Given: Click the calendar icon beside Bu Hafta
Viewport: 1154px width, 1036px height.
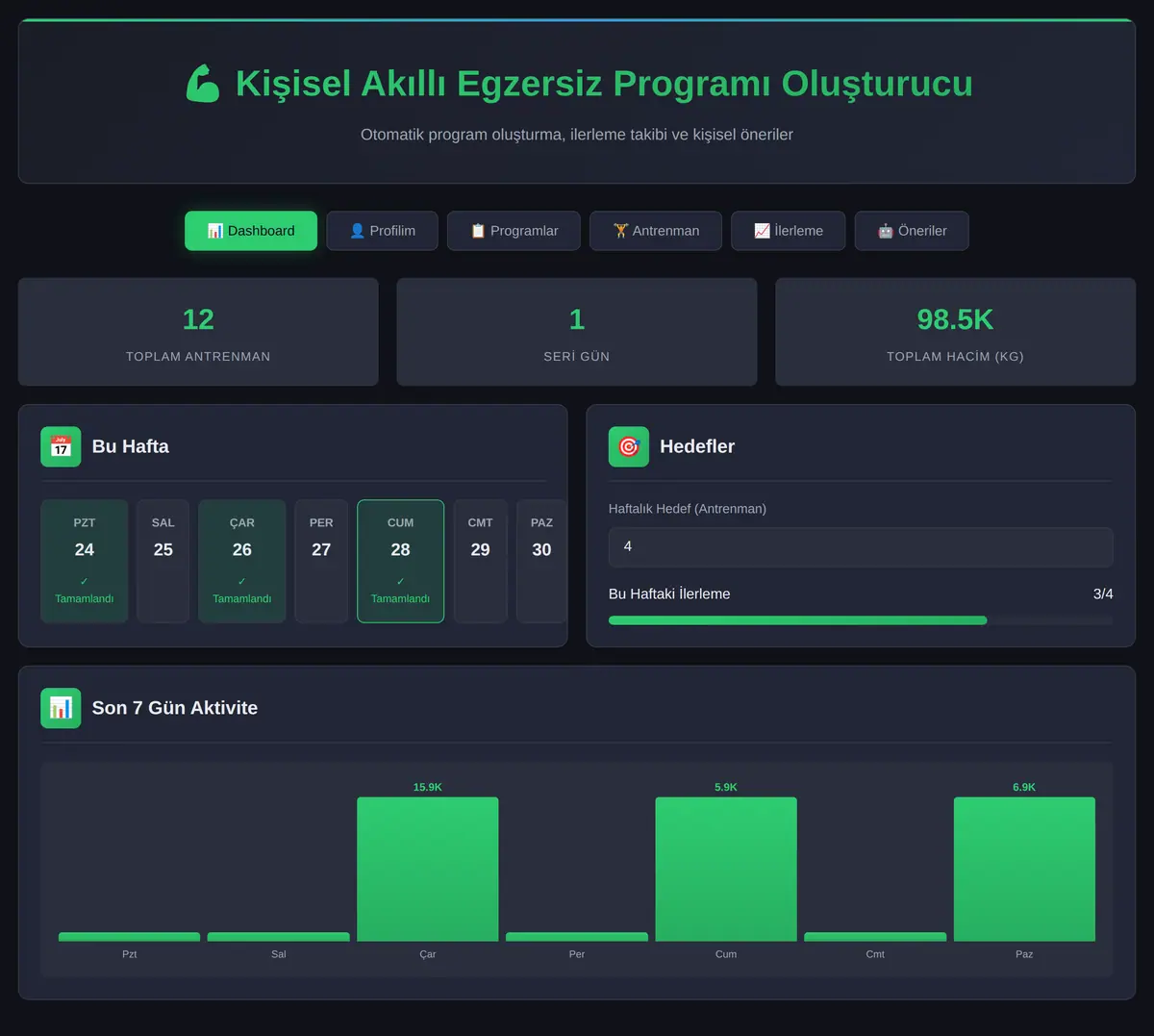Looking at the screenshot, I should point(61,446).
